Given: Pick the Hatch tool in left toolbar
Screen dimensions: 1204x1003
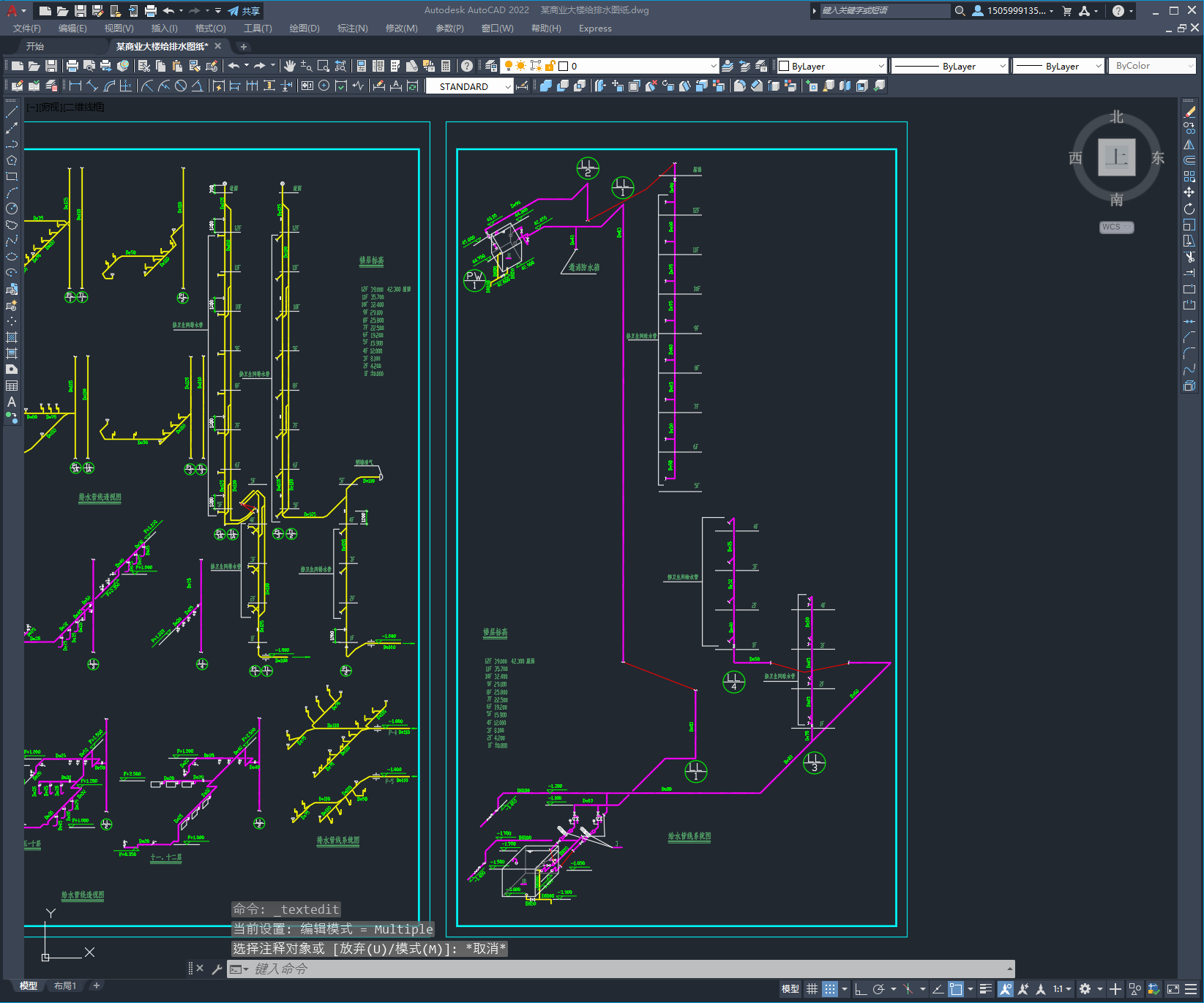Looking at the screenshot, I should [x=11, y=337].
